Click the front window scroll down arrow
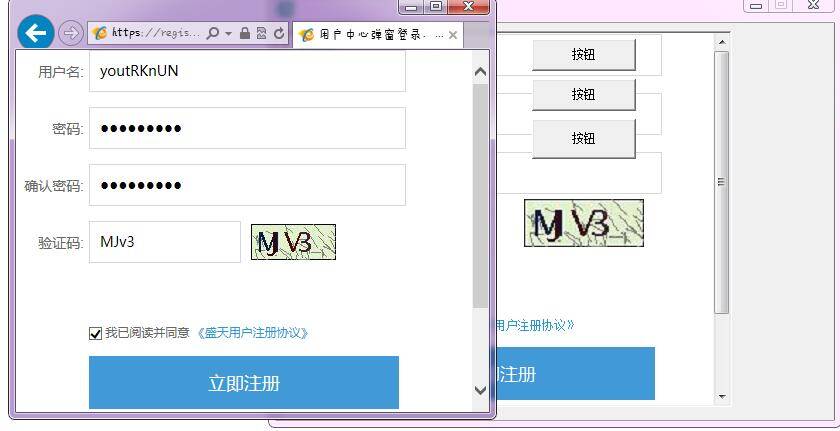 (x=481, y=390)
